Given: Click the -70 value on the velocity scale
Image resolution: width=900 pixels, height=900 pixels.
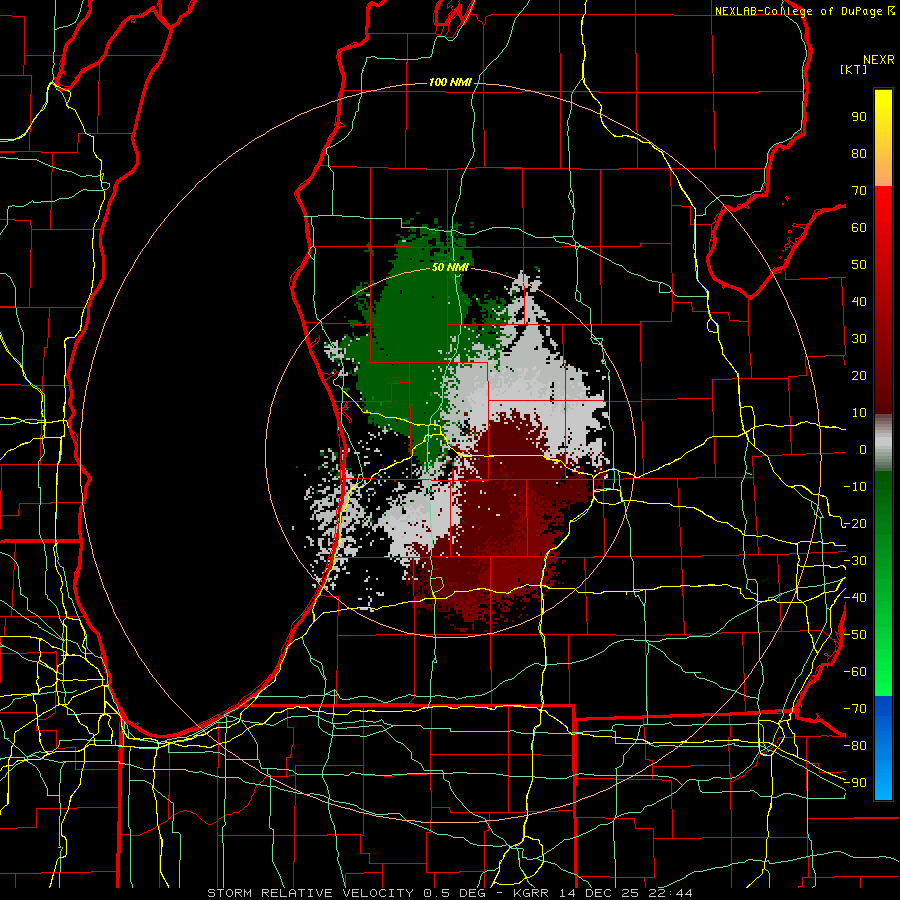Looking at the screenshot, I should point(855,709).
